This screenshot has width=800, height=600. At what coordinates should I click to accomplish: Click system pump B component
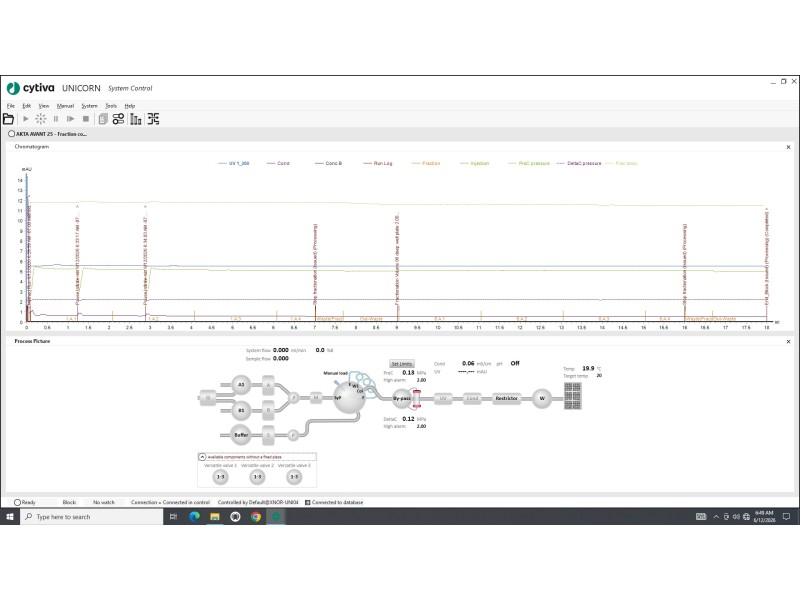268,410
